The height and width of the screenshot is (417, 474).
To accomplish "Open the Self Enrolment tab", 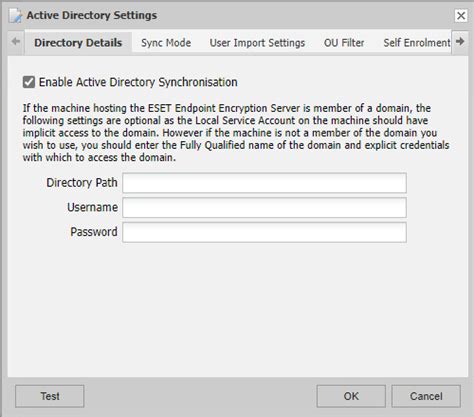I will point(417,43).
